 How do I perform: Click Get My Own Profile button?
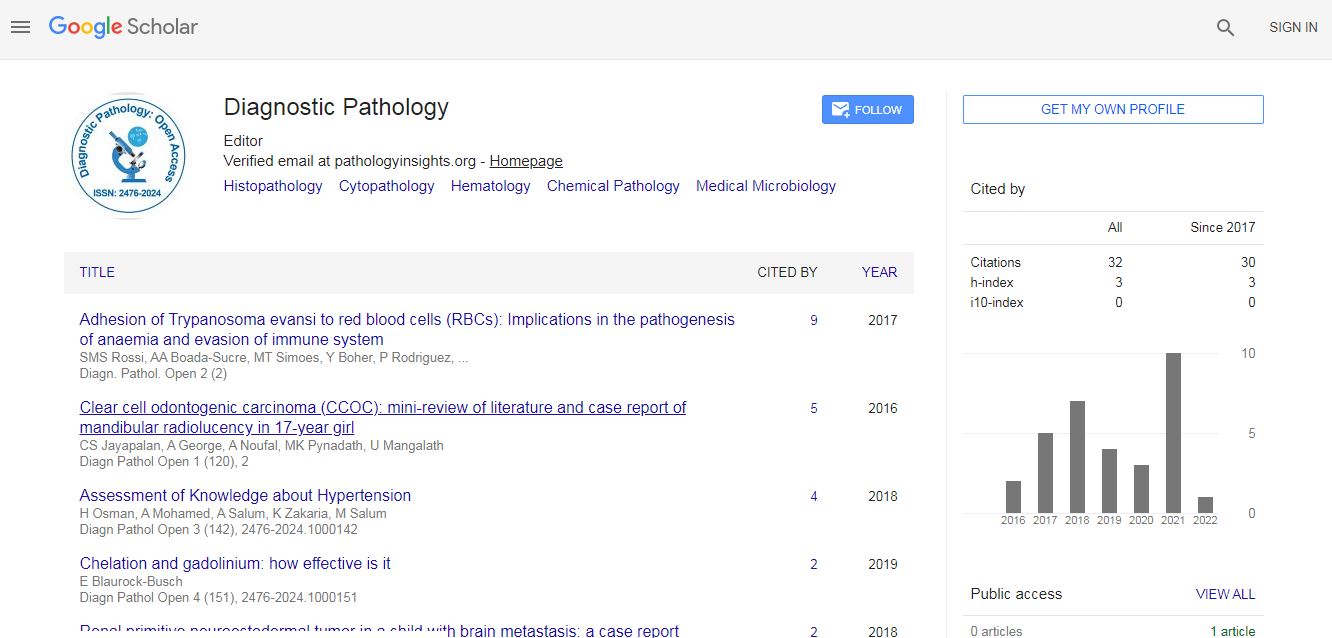[x=1112, y=110]
